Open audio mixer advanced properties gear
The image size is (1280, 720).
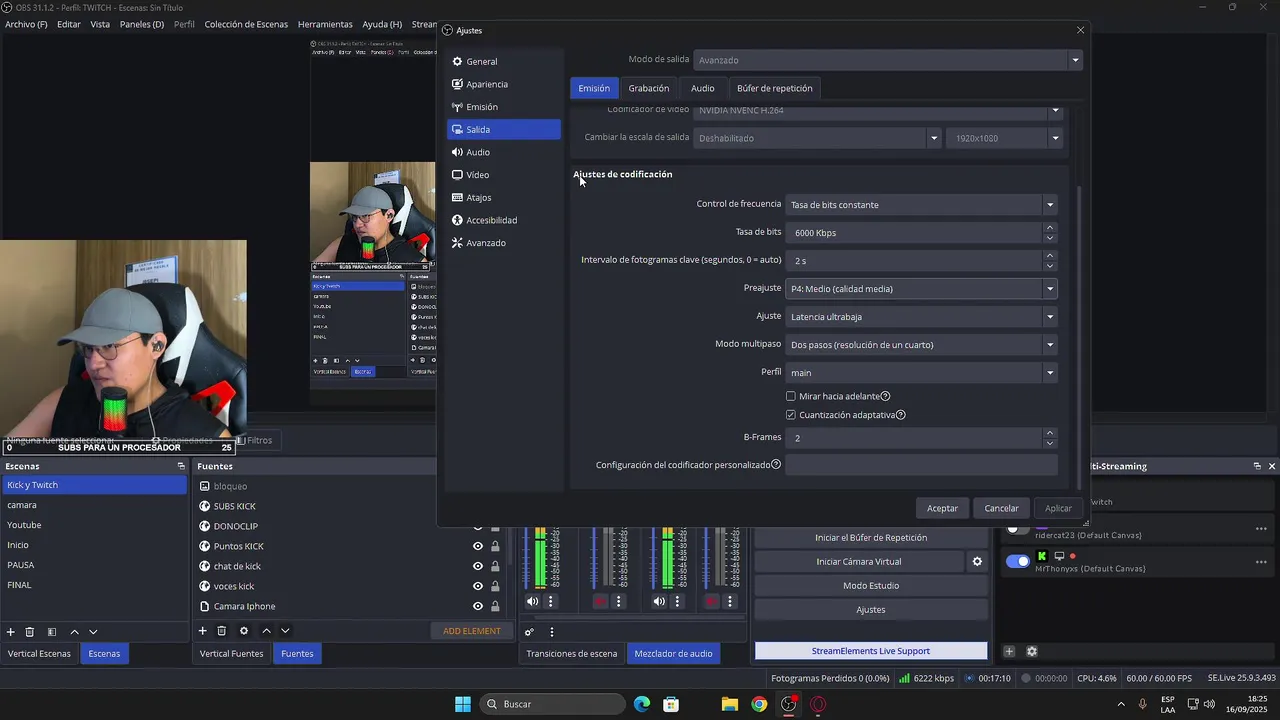pyautogui.click(x=529, y=632)
